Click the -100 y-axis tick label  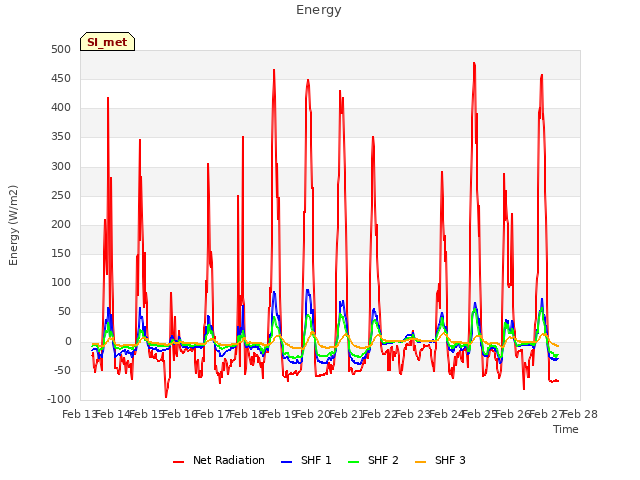[59, 399]
